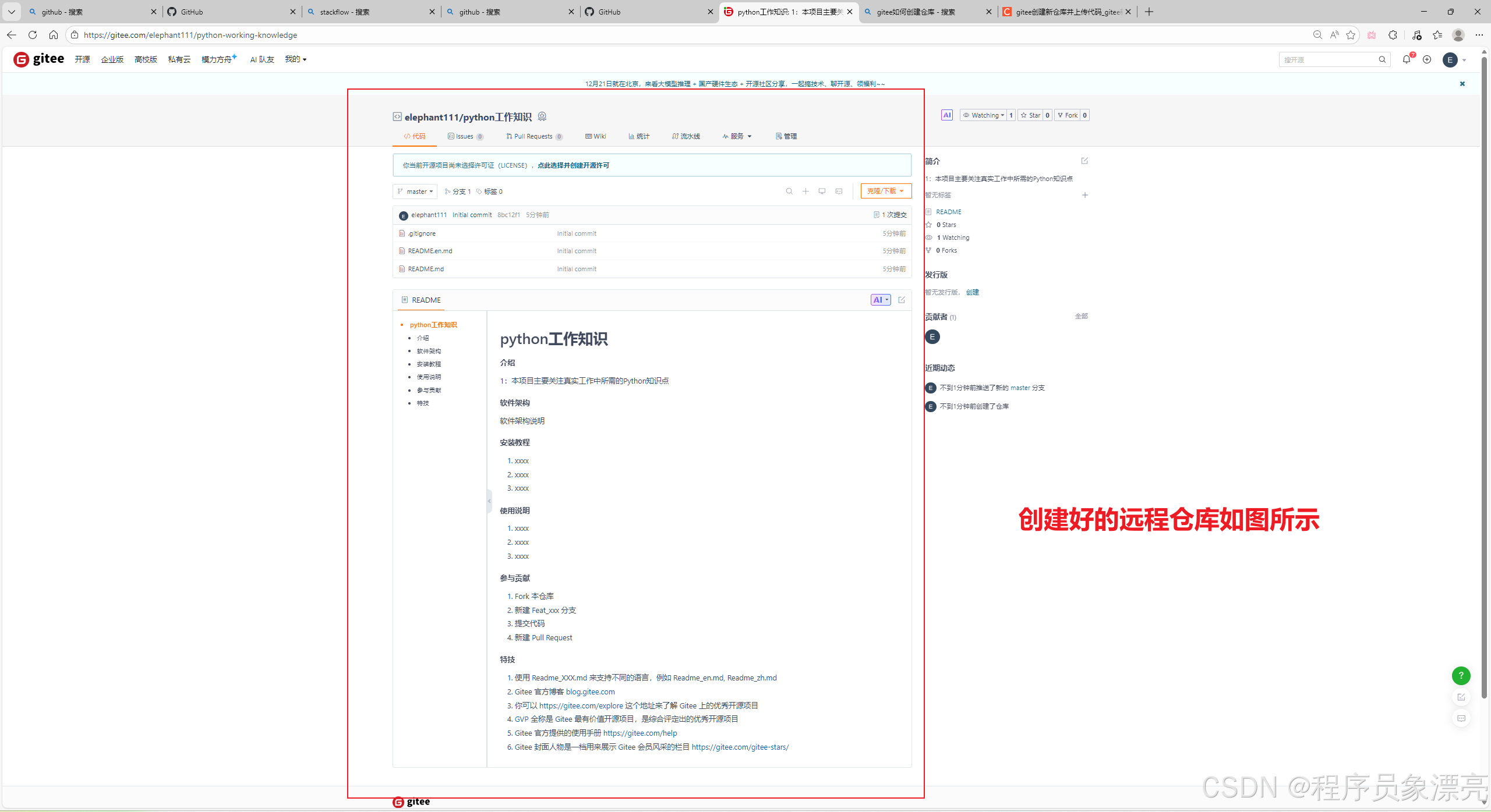Expand the master branch selector
Viewport: 1491px width, 812px height.
415,192
